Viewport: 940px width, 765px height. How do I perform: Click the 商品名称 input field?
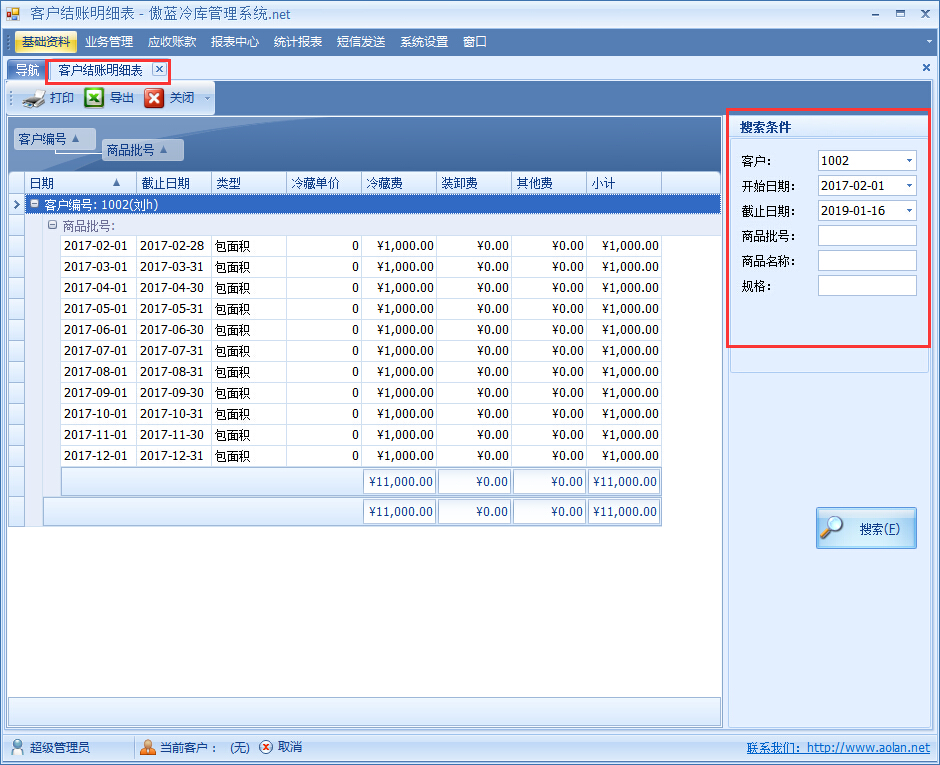867,261
